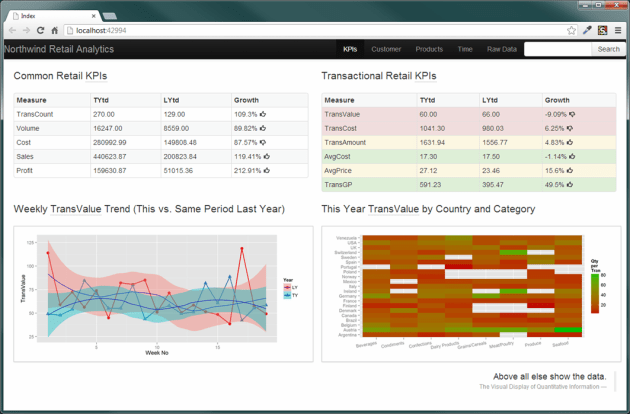The image size is (630, 414).
Task: Open the eyedropper extension icon
Action: [587, 30]
